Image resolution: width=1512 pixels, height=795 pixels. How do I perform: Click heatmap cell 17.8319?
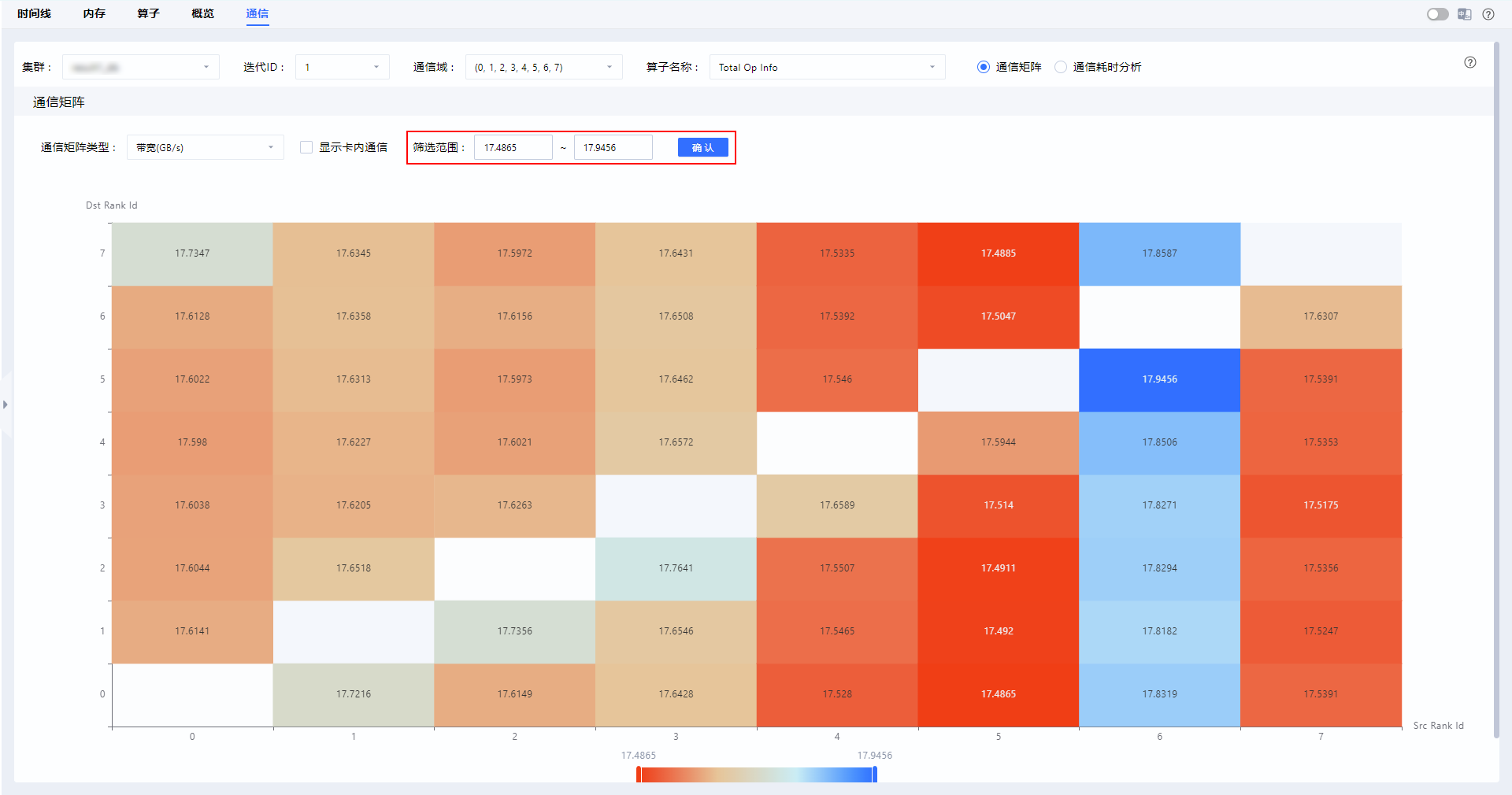point(1159,694)
